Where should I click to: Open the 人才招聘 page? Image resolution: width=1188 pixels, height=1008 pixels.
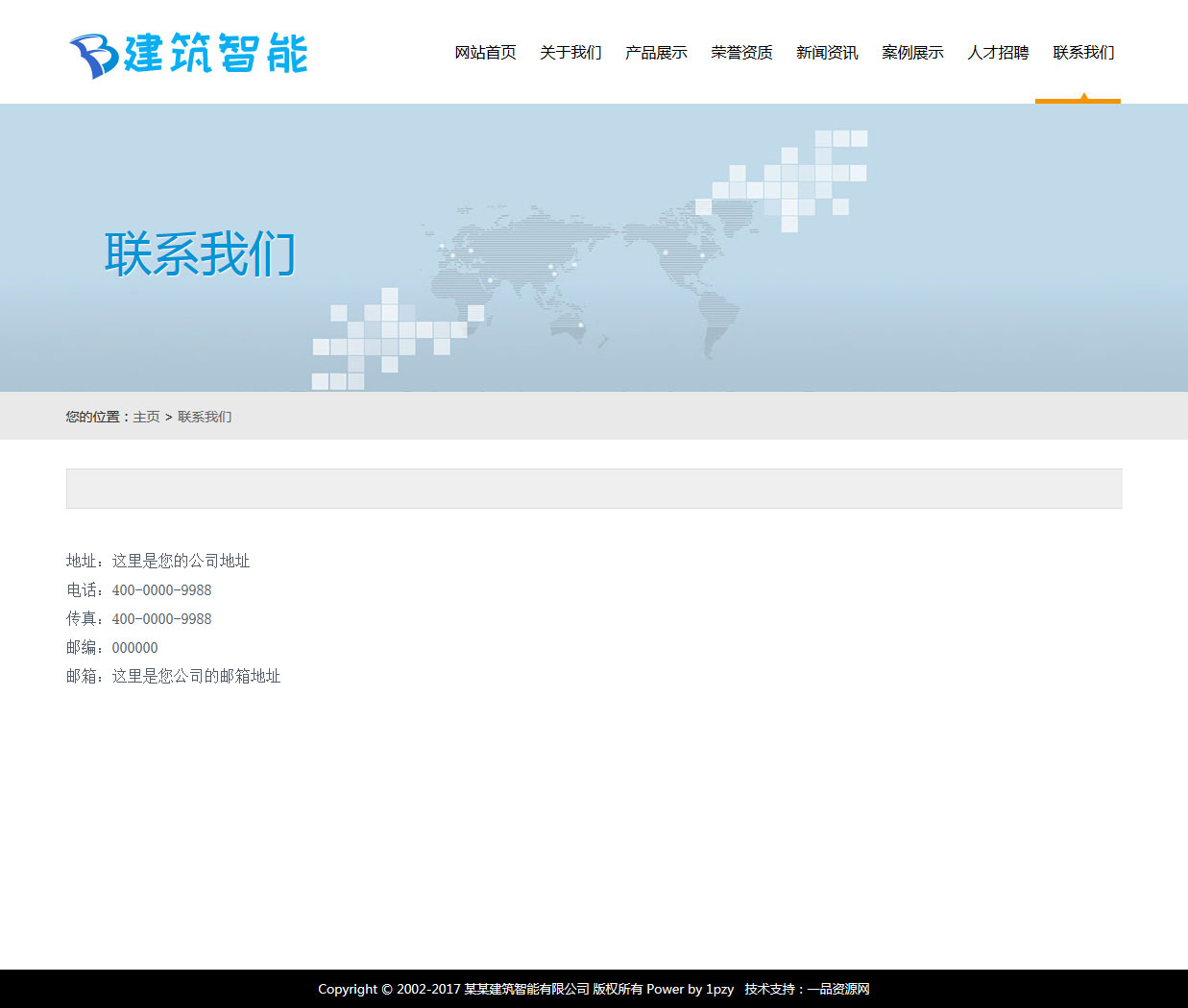coord(998,53)
